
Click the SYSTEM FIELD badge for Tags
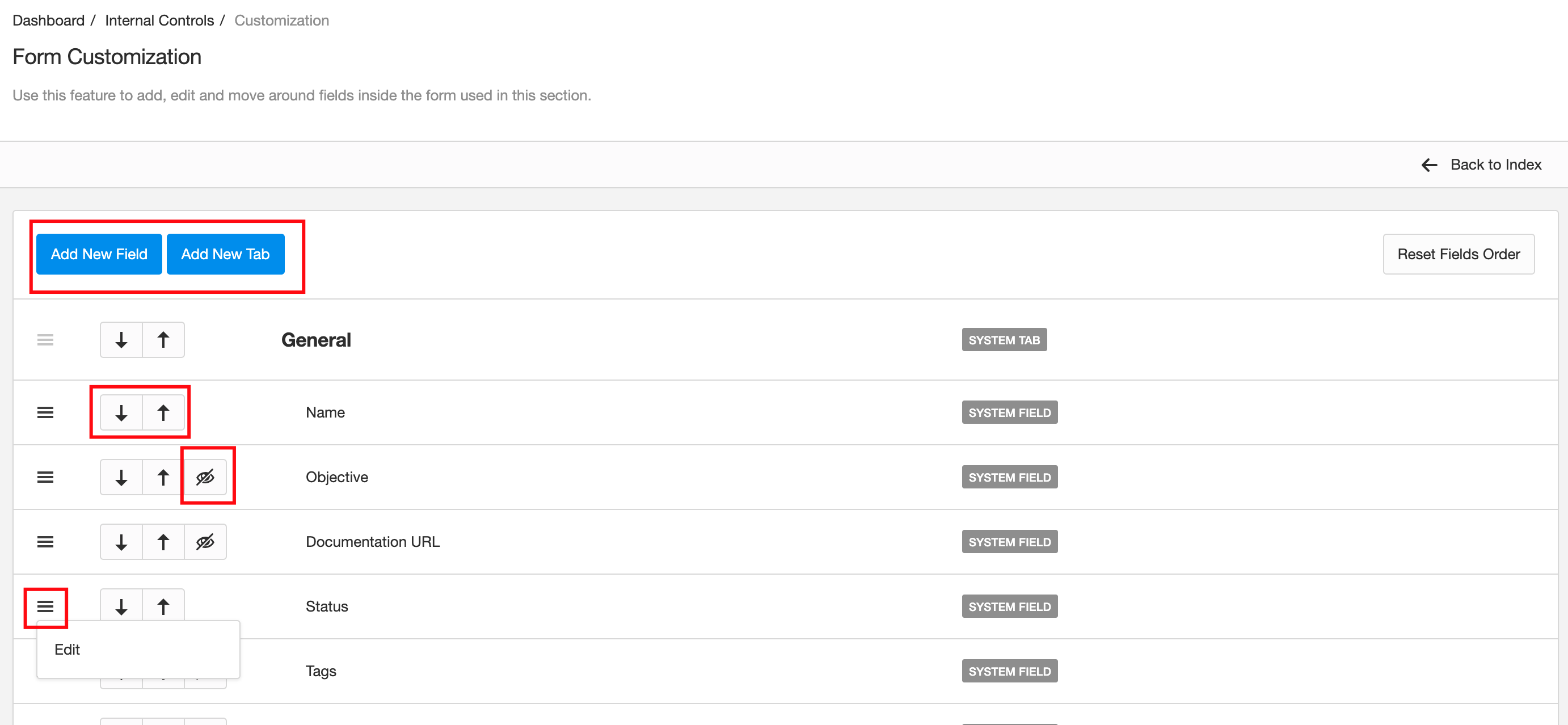(x=1010, y=671)
